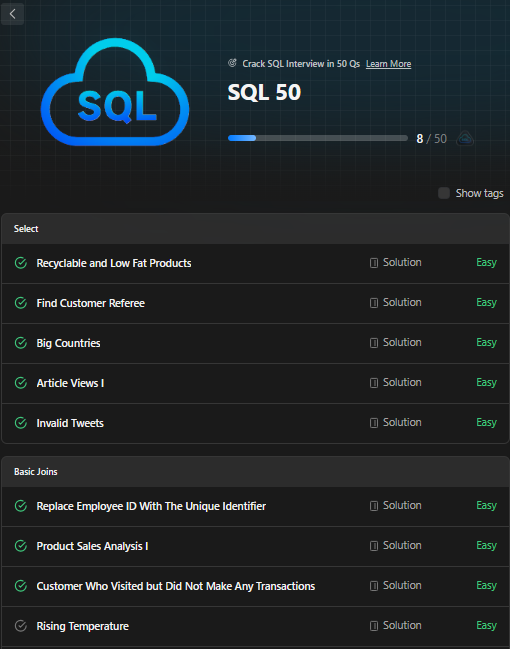Click the solution document icon for Invalid Tweets

[373, 423]
